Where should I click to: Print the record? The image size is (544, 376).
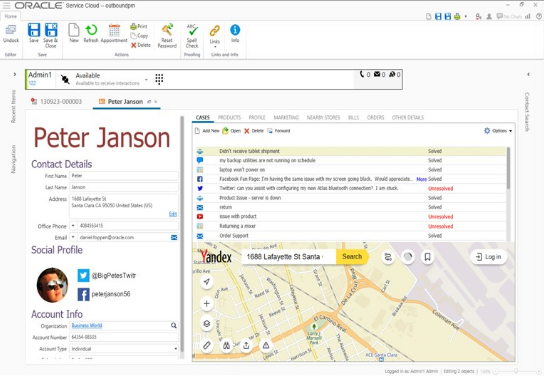pos(139,26)
